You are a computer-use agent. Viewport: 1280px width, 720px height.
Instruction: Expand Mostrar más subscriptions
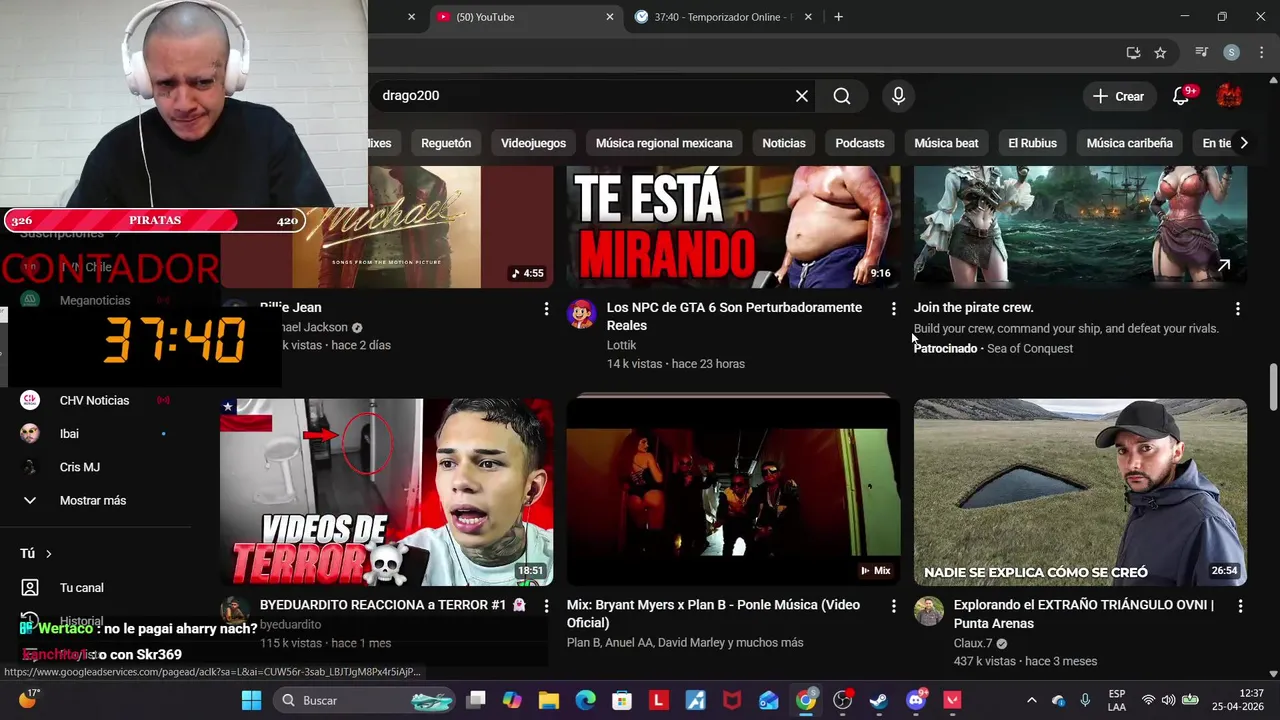pos(94,501)
